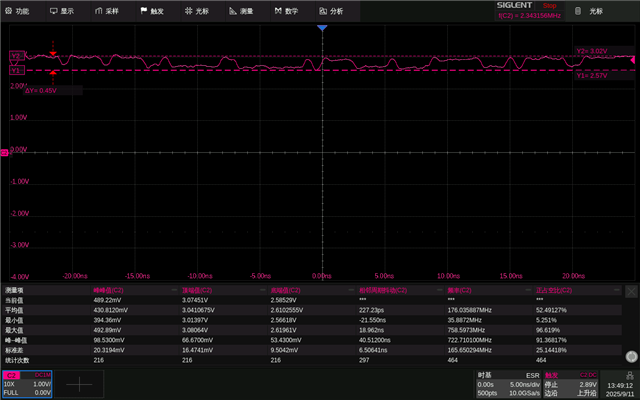This screenshot has height=400, width=640.
Task: Remove the 相邻周期抖动(C2) measurement column
Action: pyautogui.click(x=440, y=290)
